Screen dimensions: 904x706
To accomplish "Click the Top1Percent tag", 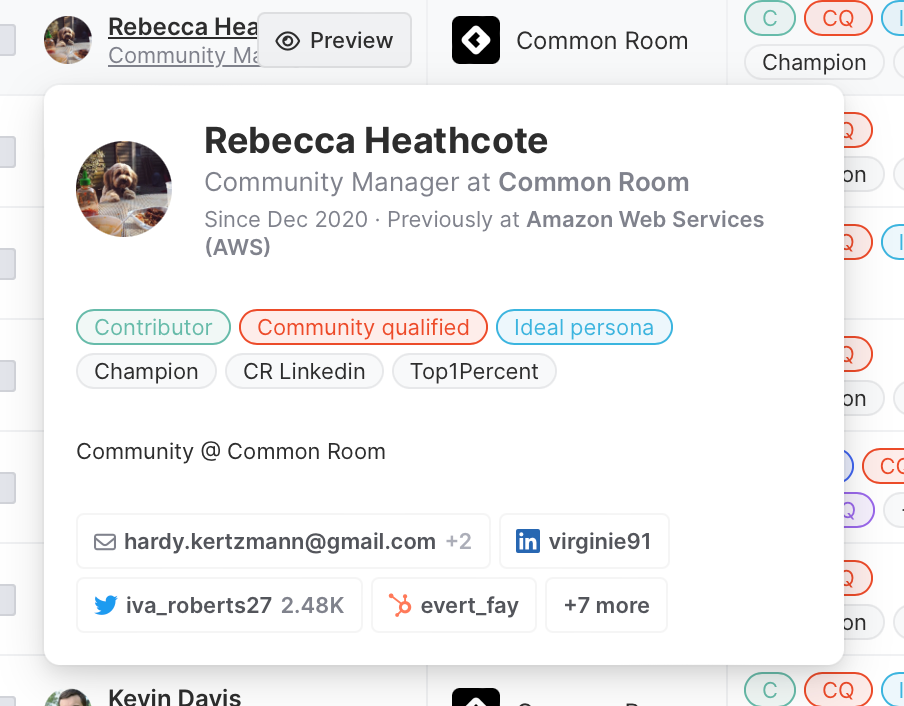I will click(x=474, y=371).
